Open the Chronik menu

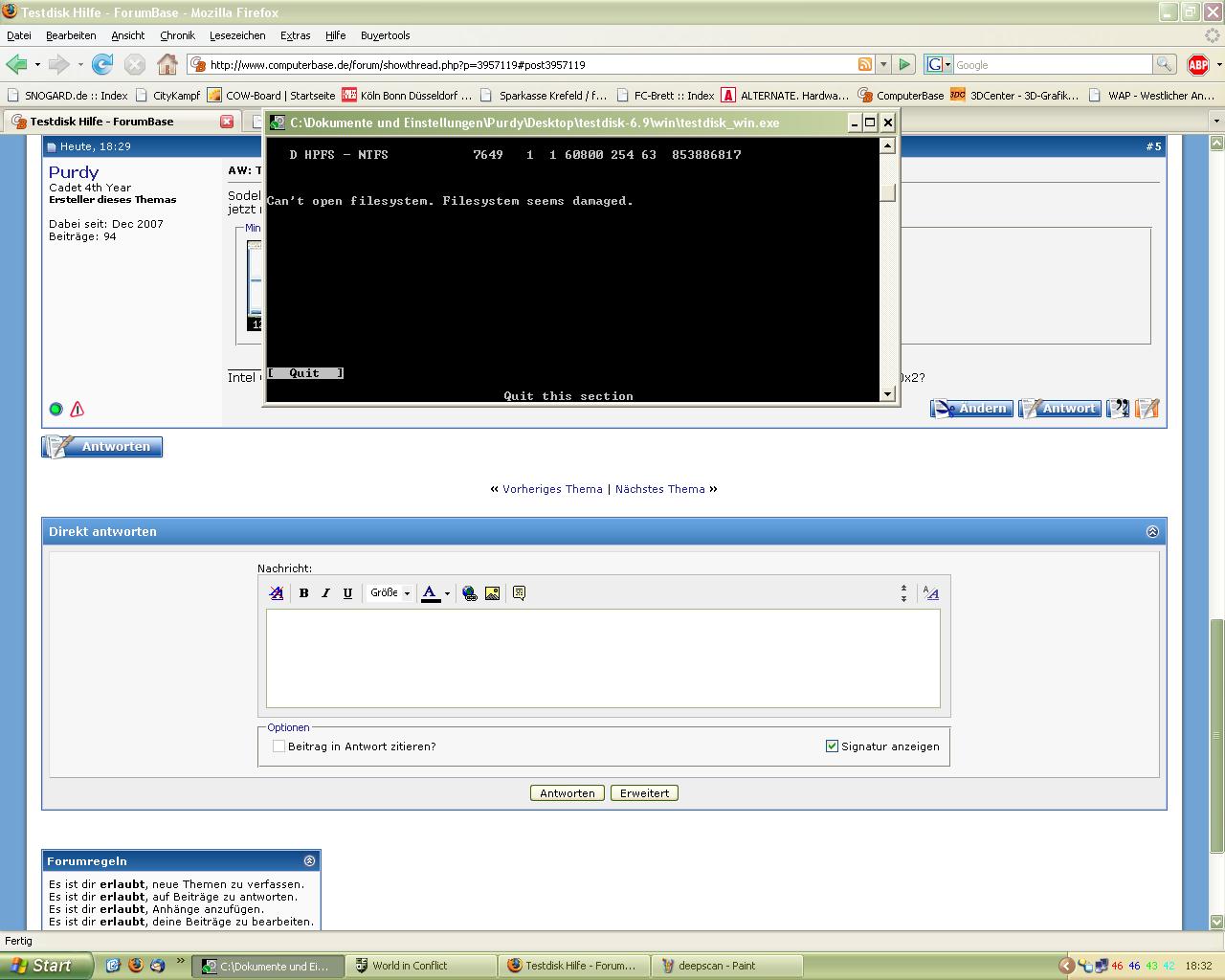(x=177, y=35)
